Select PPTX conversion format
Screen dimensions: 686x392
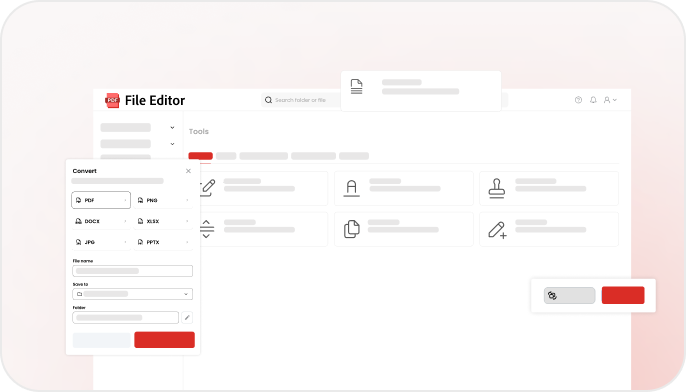(x=163, y=242)
